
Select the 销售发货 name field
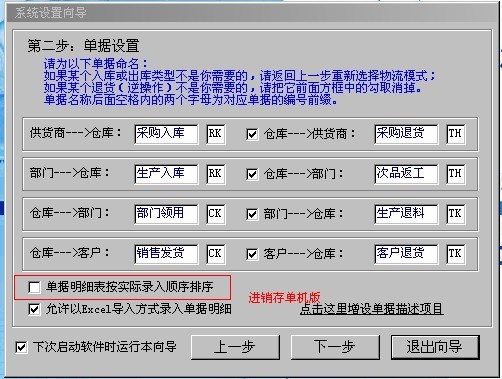[x=166, y=254]
